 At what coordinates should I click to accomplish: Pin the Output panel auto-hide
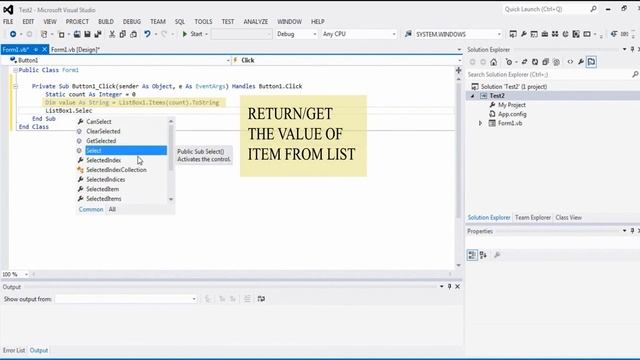449,287
